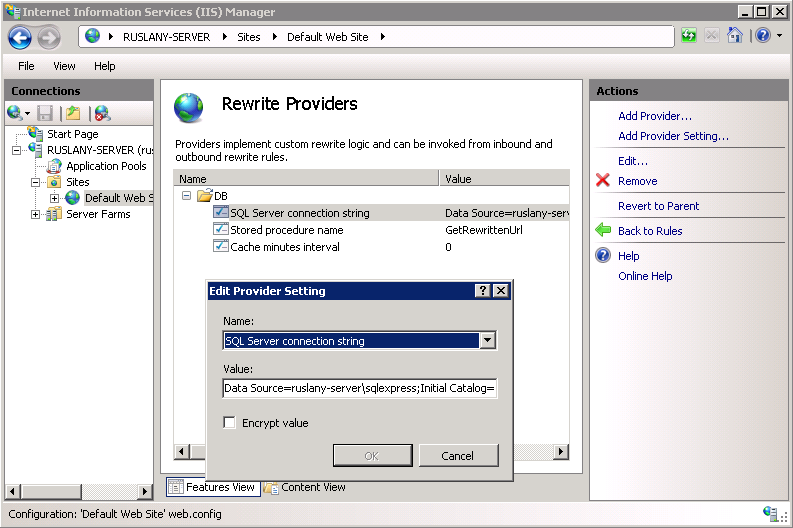Click the green Back to Rules arrow icon
The height and width of the screenshot is (528, 793).
[x=602, y=231]
